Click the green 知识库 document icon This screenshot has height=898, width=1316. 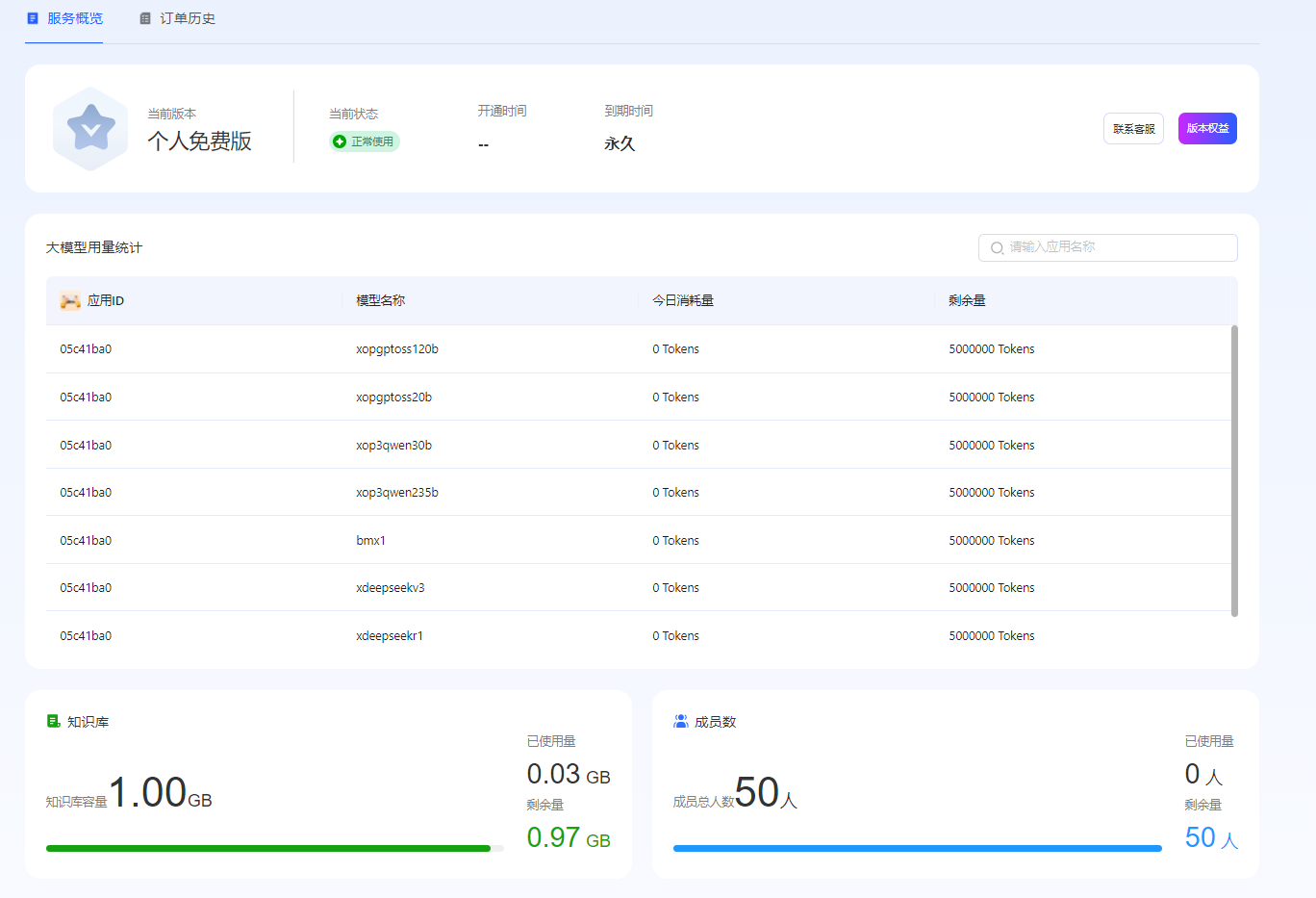[54, 721]
